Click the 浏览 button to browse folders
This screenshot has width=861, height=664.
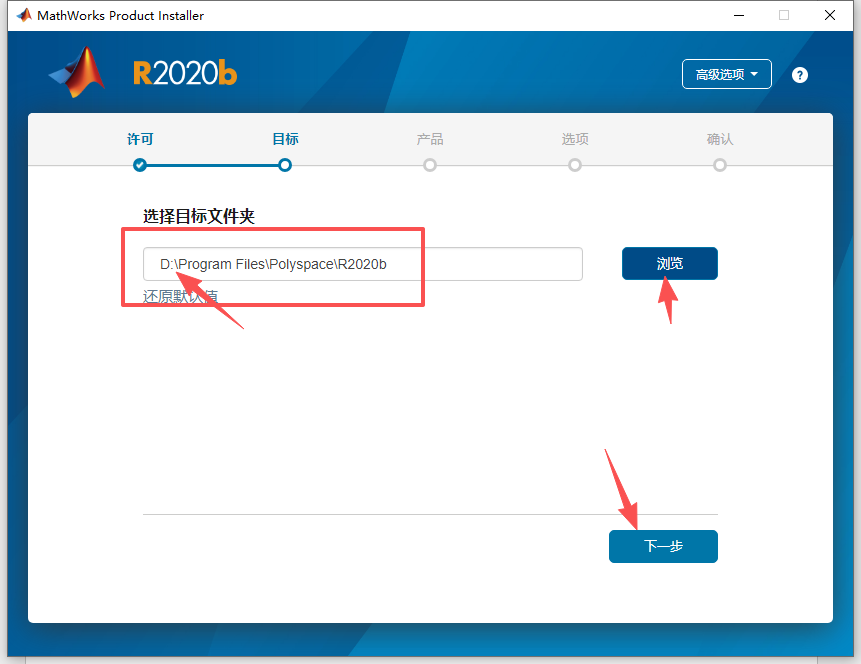pyautogui.click(x=669, y=263)
